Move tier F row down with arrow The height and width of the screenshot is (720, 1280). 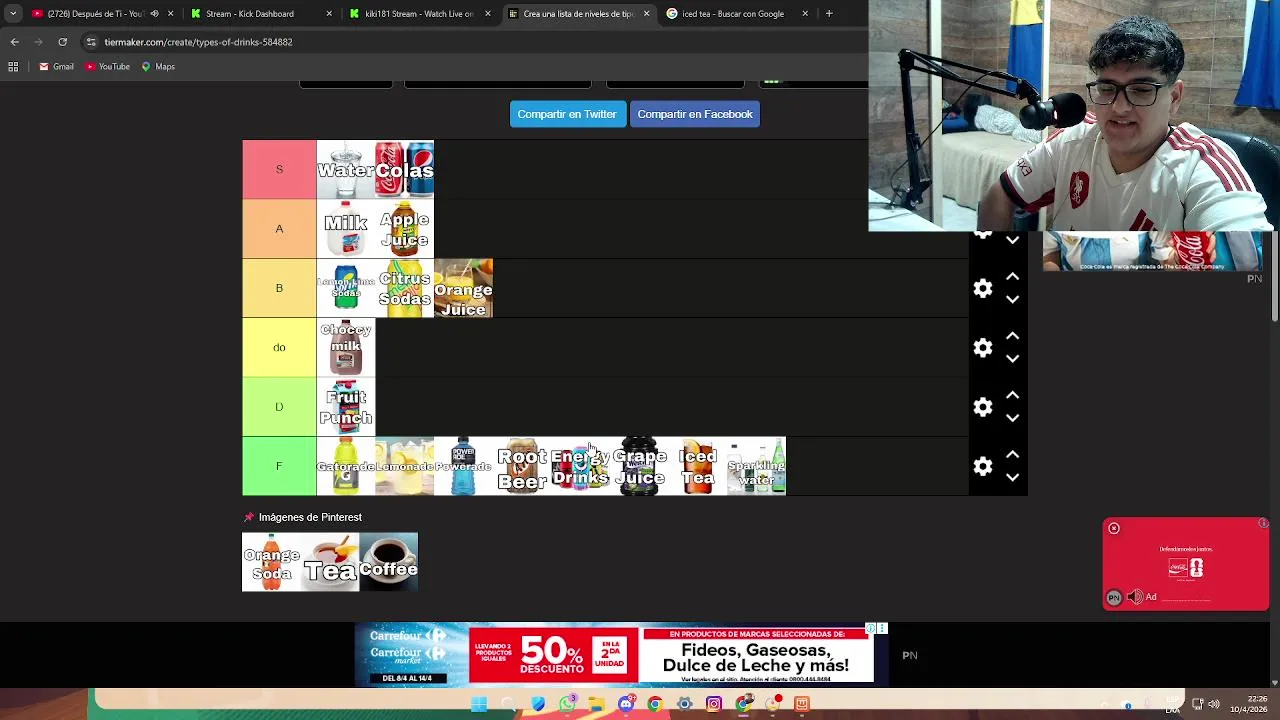(x=1012, y=477)
